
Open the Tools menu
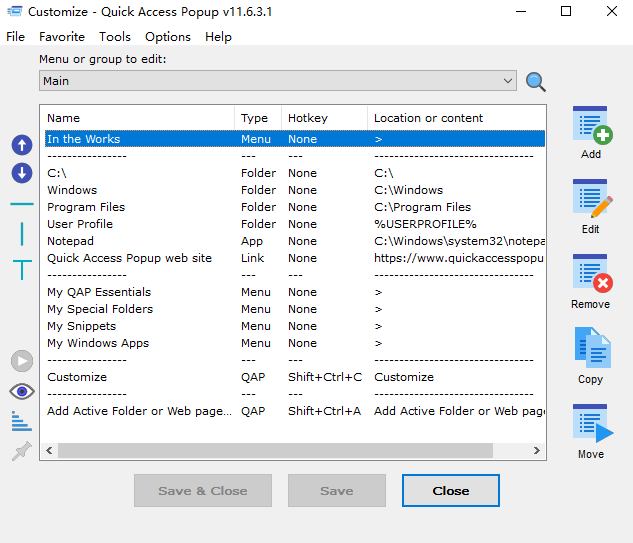pyautogui.click(x=115, y=37)
